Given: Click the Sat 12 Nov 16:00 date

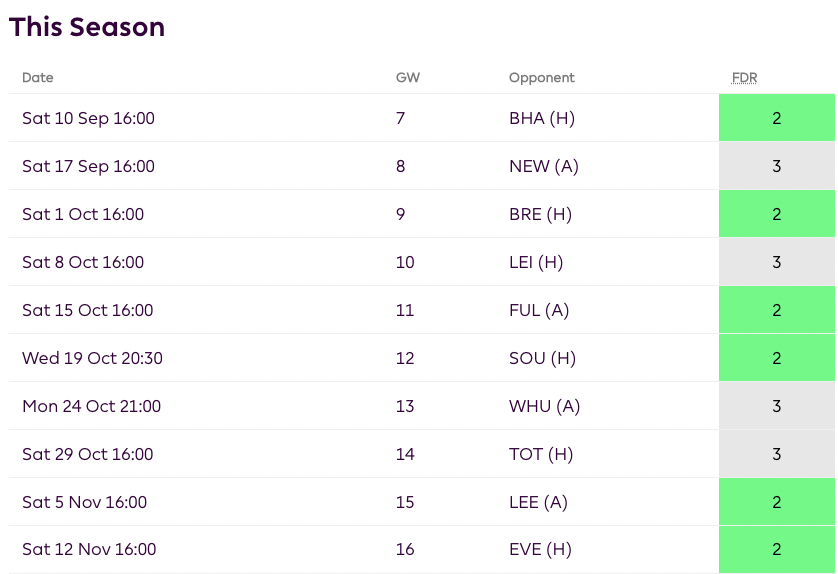Looking at the screenshot, I should (x=89, y=549).
